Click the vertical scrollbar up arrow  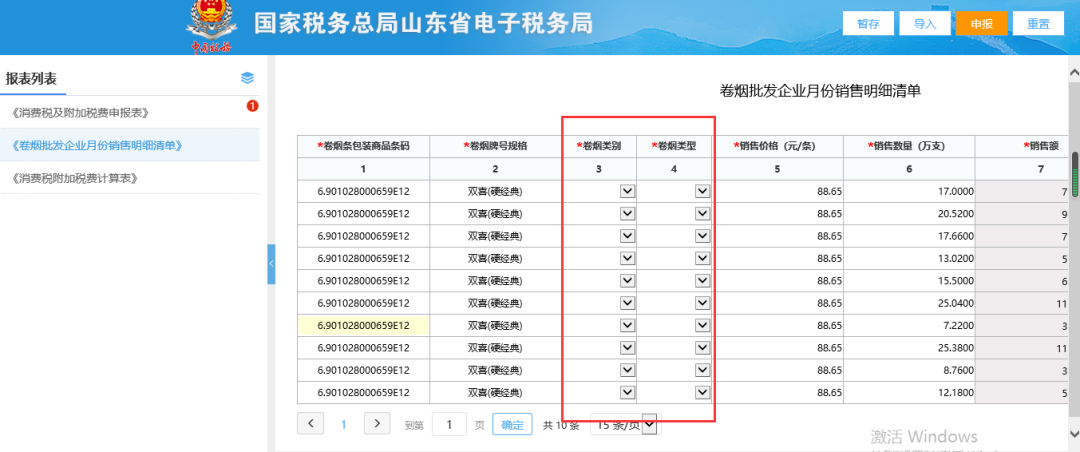[x=1074, y=72]
